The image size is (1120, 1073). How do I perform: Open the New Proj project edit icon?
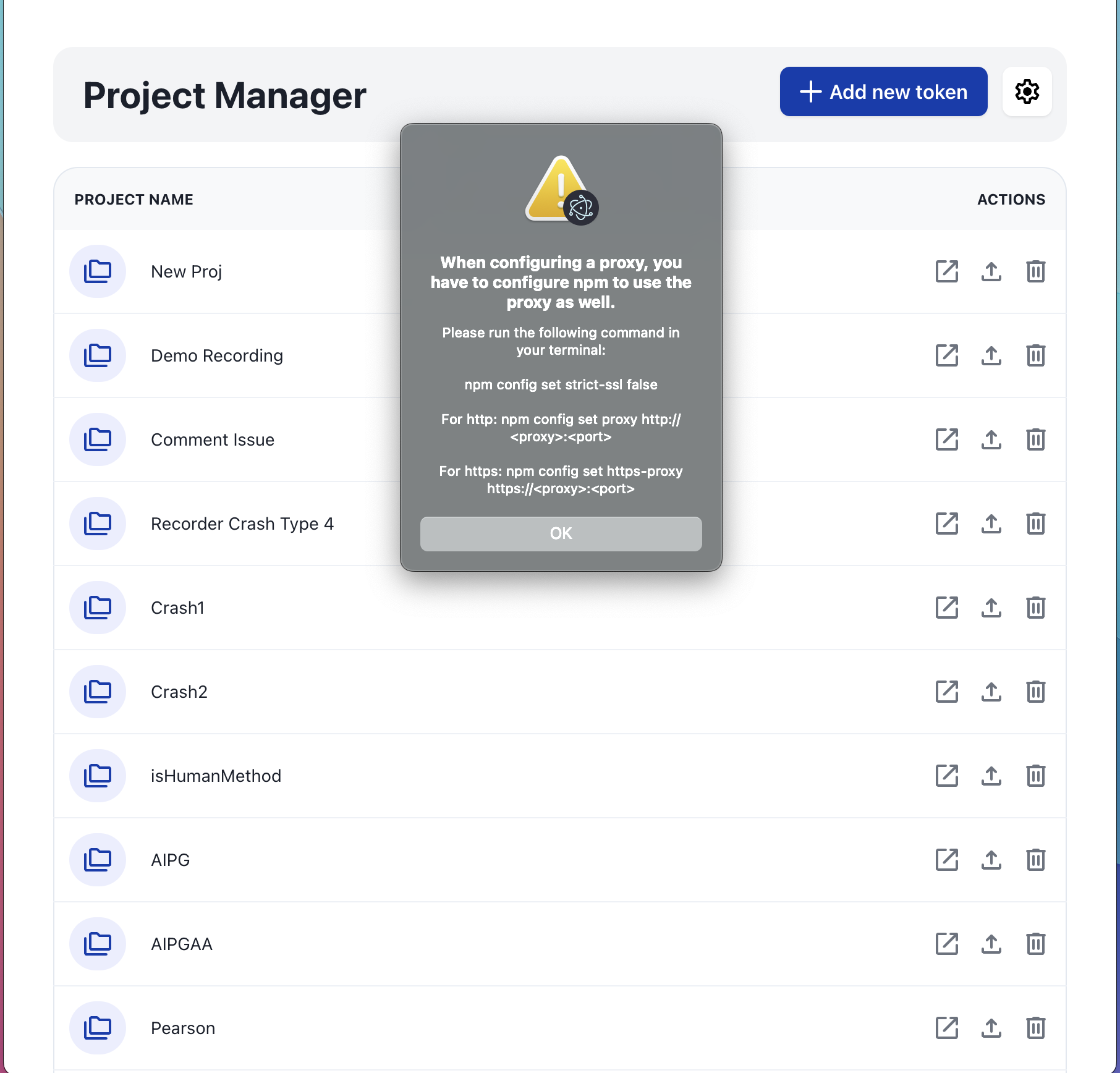point(946,271)
